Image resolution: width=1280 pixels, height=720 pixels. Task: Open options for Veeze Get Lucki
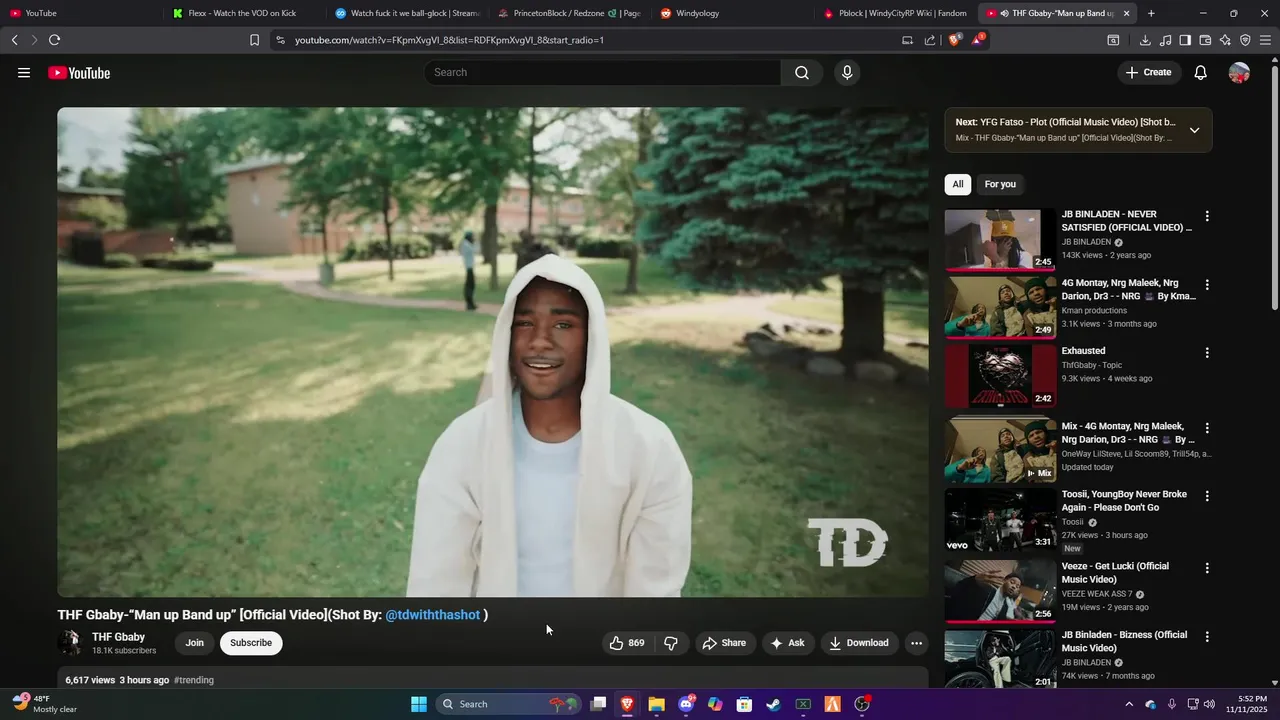coord(1207,568)
